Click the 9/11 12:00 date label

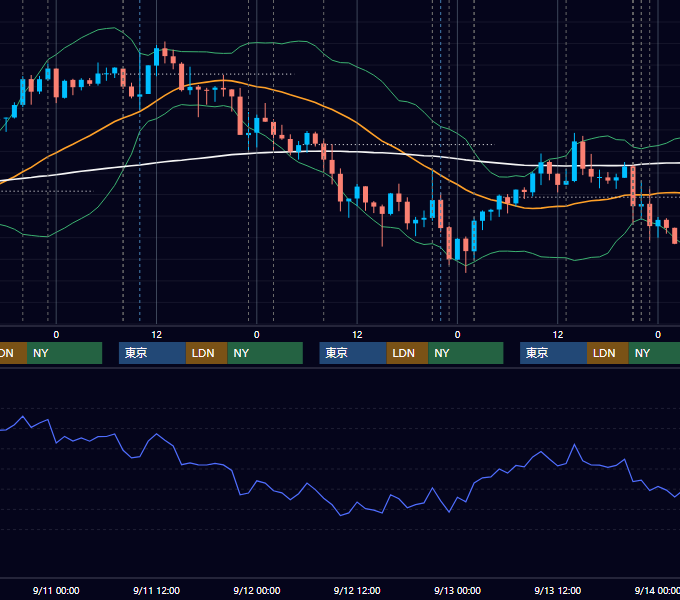tap(156, 590)
